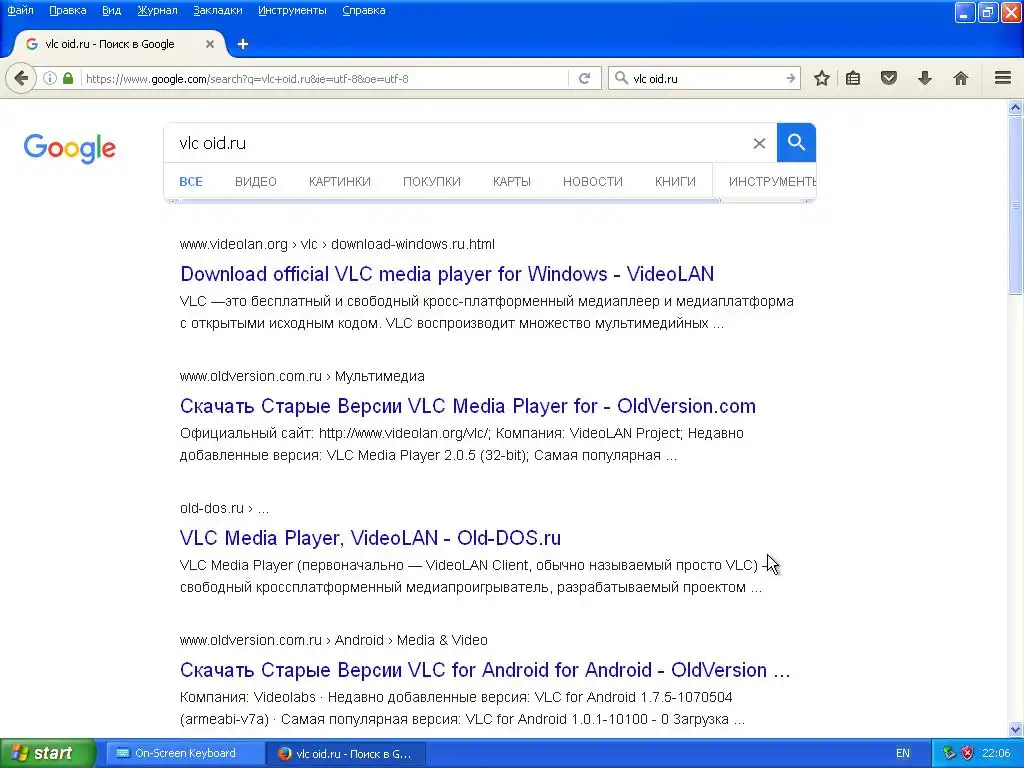Open a new tab with plus button
The width and height of the screenshot is (1024, 768).
pyautogui.click(x=243, y=44)
